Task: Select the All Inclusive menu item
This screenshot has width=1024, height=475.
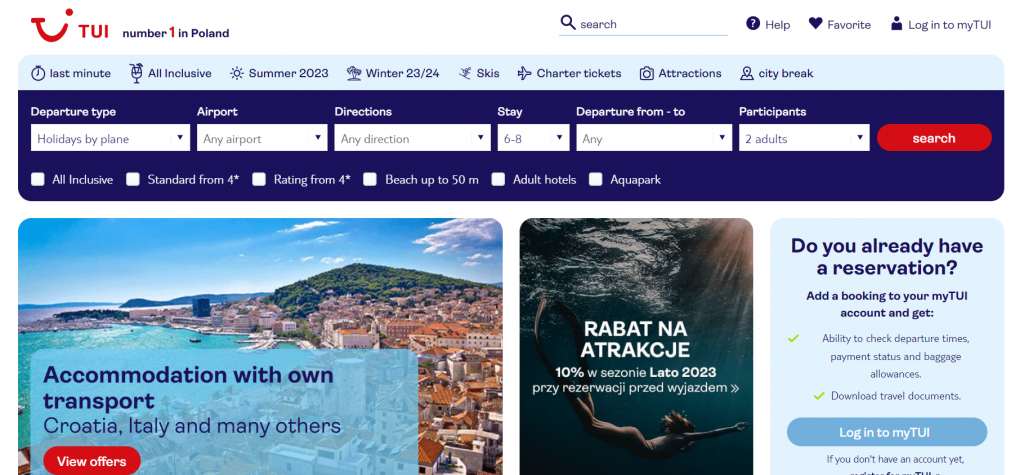Action: 170,73
